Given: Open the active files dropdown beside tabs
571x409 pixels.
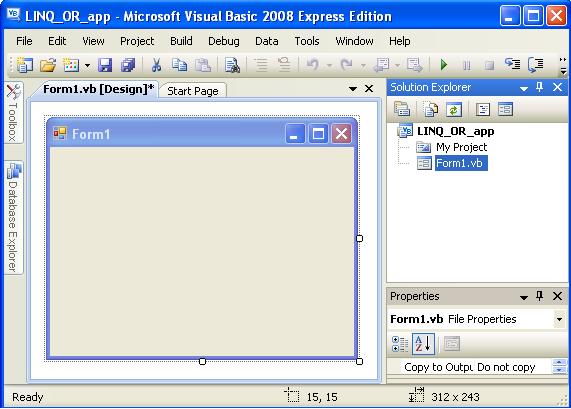Looking at the screenshot, I should coord(353,89).
